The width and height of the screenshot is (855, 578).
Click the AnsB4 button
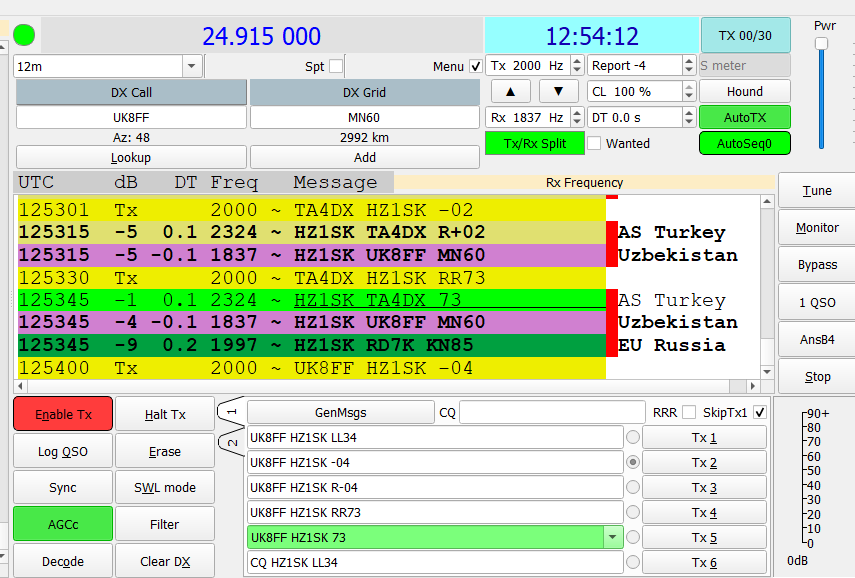pyautogui.click(x=817, y=339)
